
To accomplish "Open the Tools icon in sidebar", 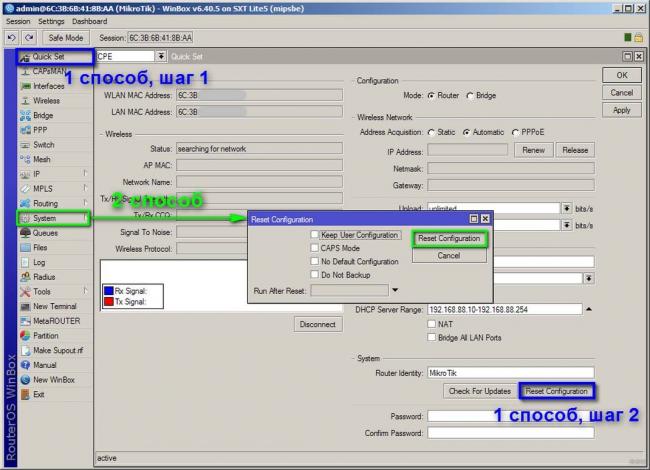I will tap(26, 292).
